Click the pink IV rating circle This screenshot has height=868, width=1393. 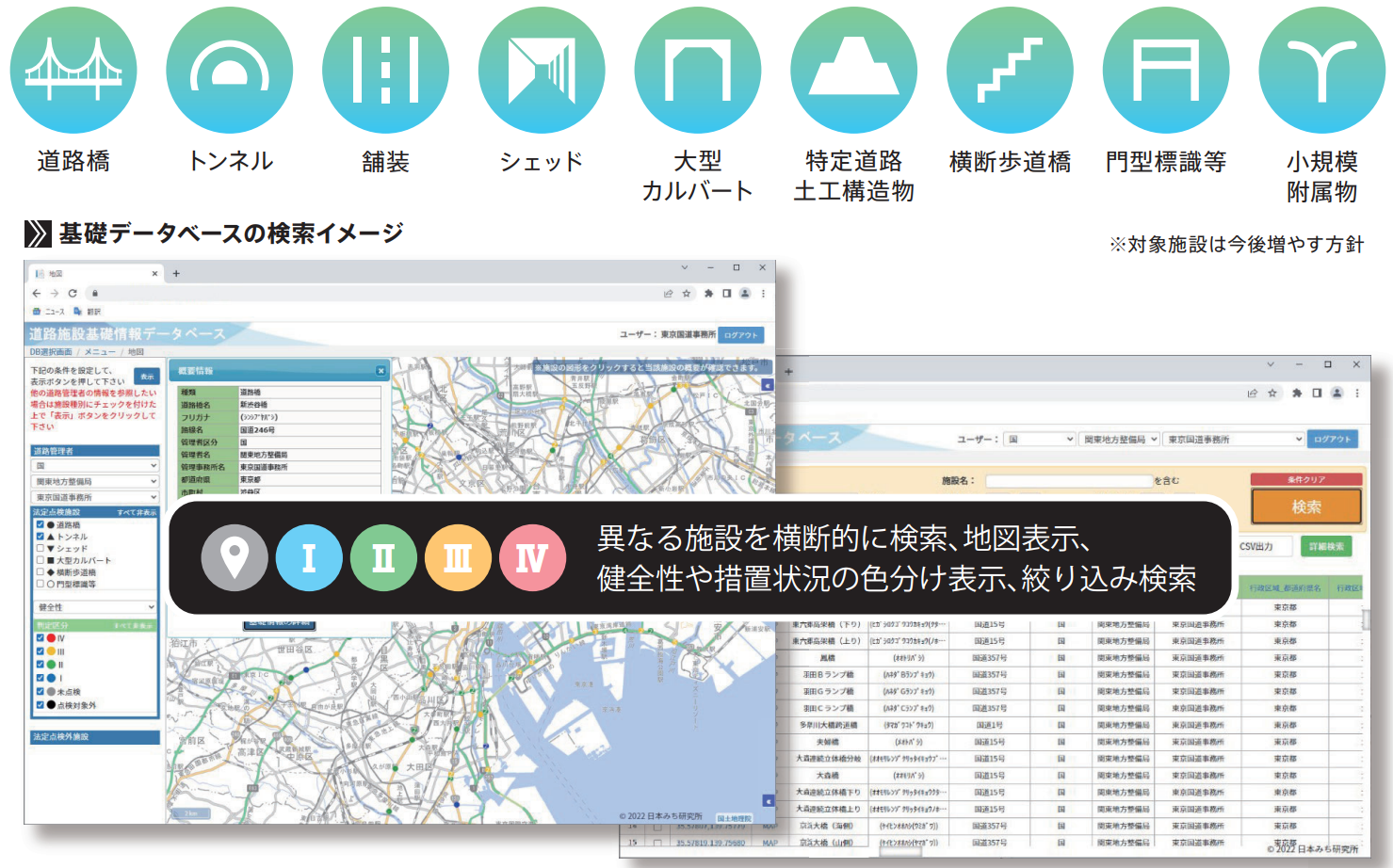532,557
